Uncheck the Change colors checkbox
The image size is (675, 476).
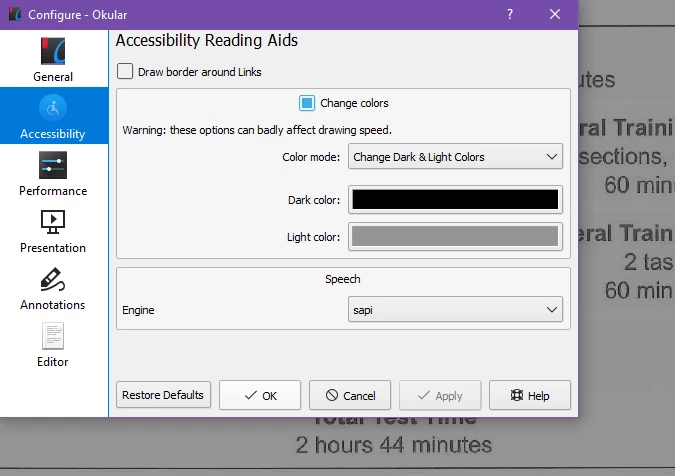click(307, 103)
